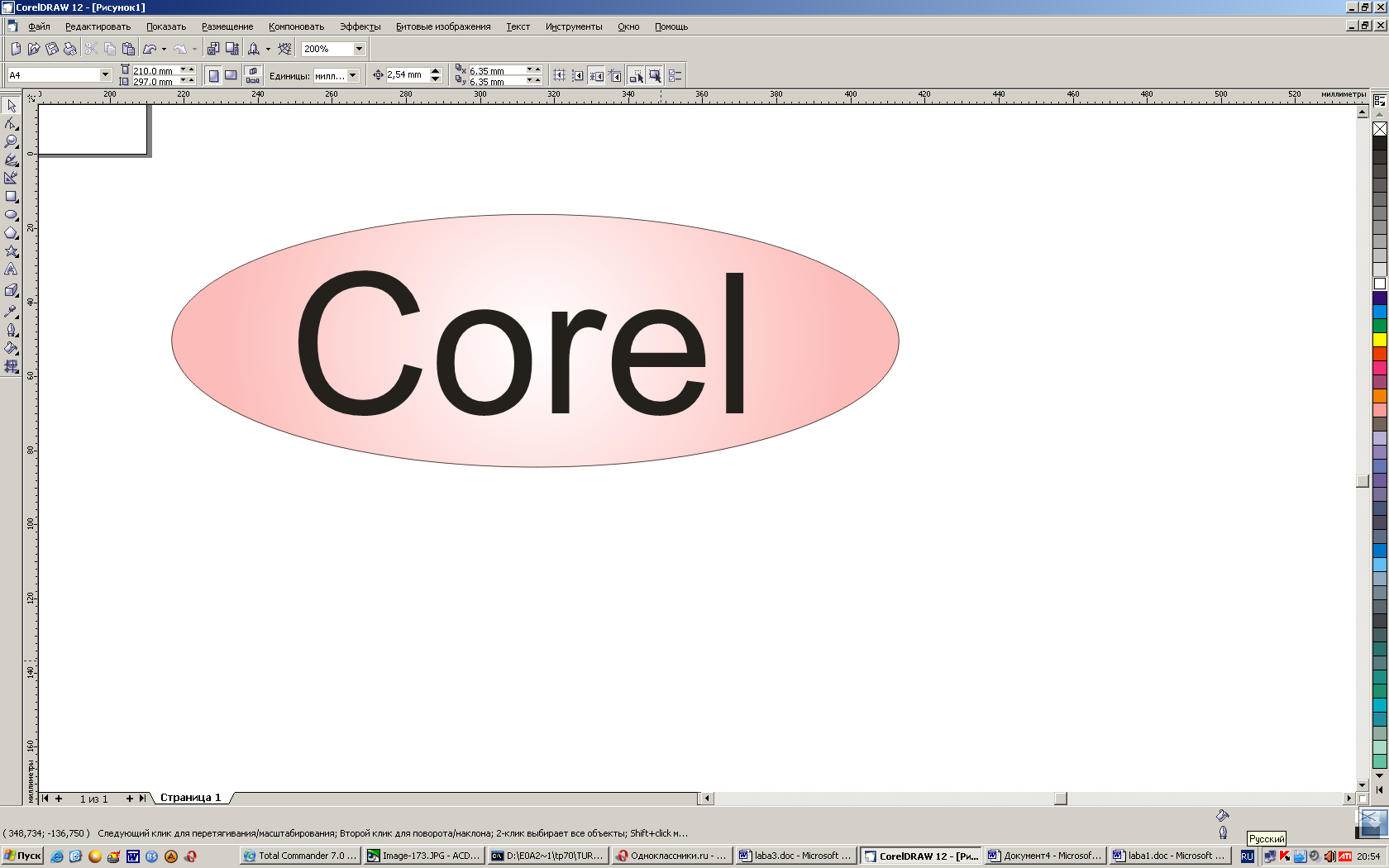The height and width of the screenshot is (868, 1389).
Task: Toggle Snap to Grid
Action: click(559, 75)
